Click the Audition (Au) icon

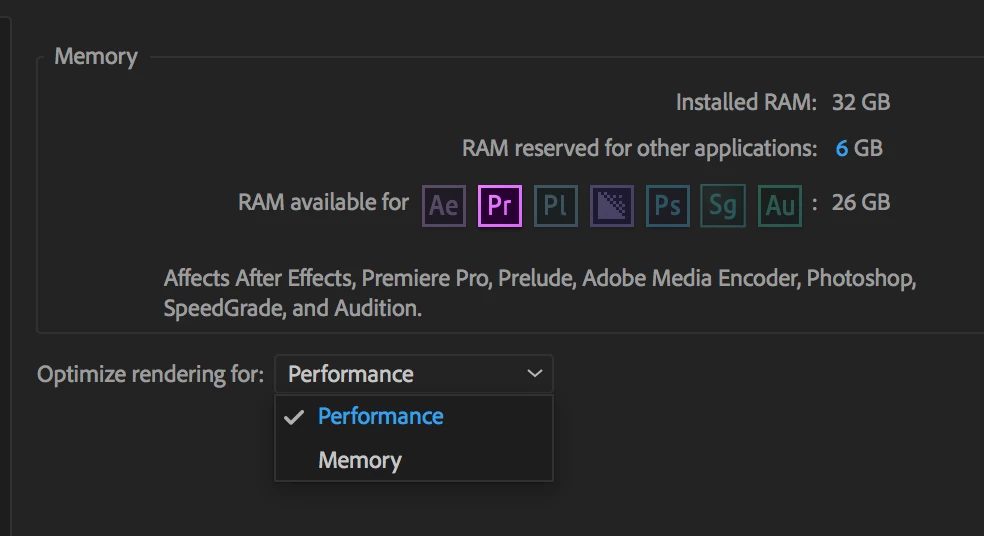pos(779,205)
